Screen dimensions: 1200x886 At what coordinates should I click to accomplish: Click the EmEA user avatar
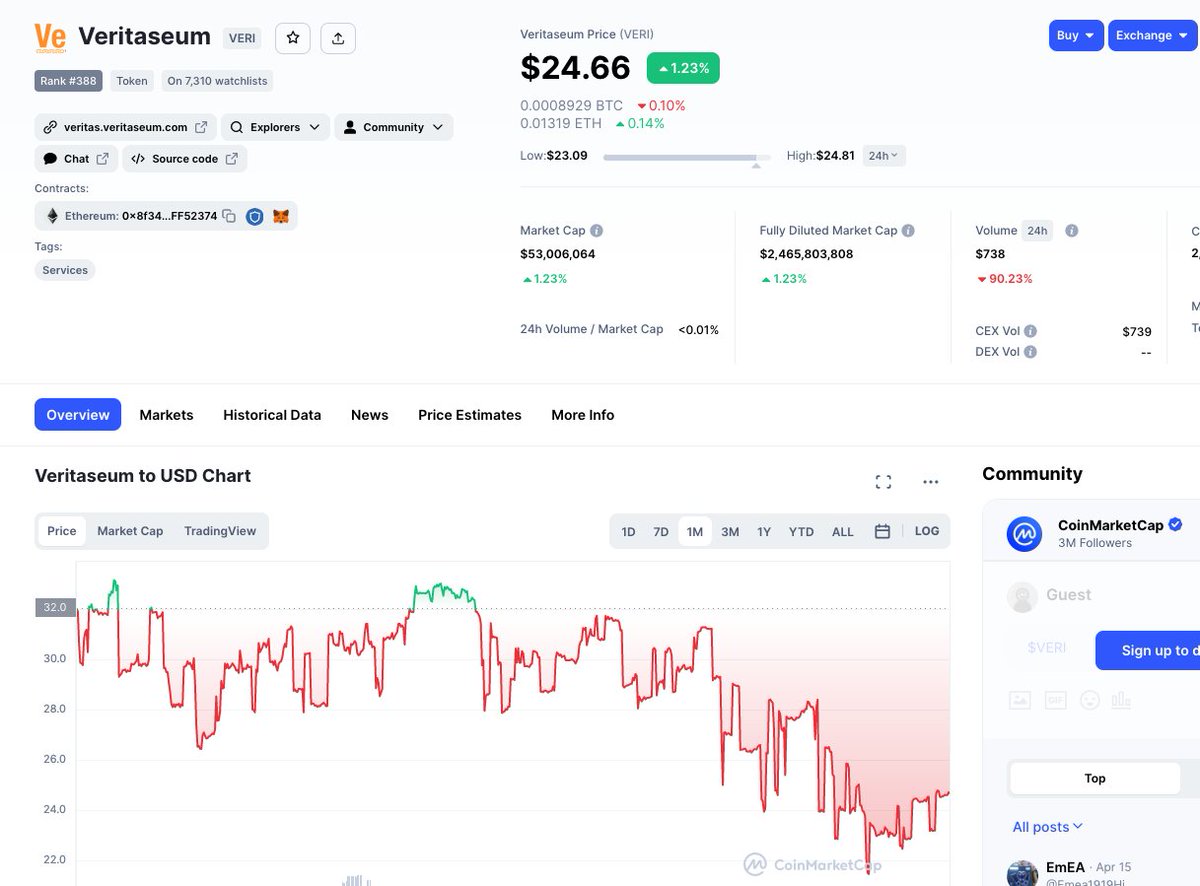[x=1023, y=874]
